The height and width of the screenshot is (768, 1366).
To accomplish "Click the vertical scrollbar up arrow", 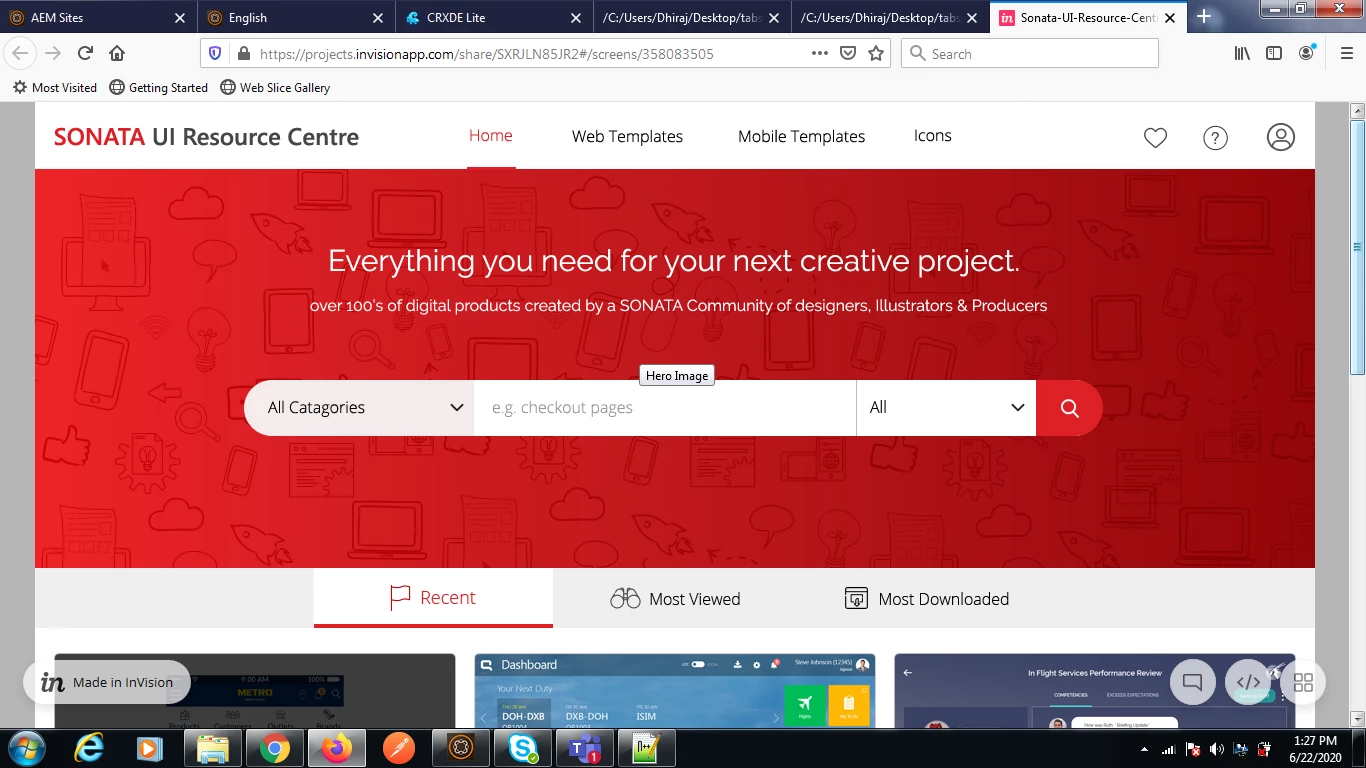I will [x=1357, y=110].
